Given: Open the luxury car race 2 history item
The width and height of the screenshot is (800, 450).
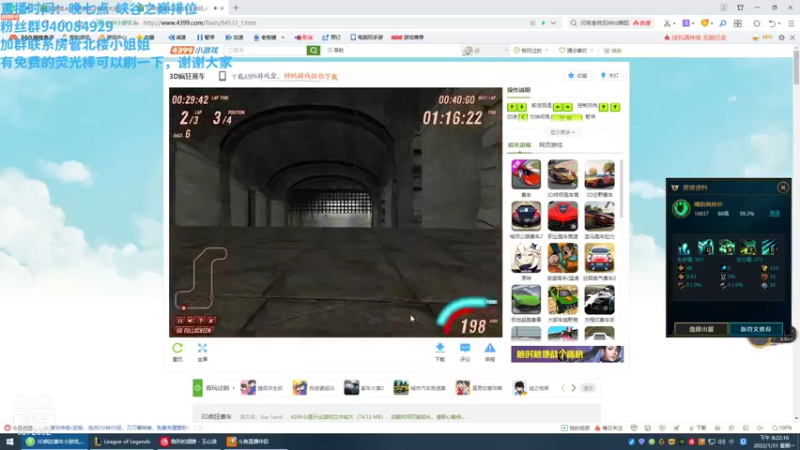Looking at the screenshot, I should point(364,388).
